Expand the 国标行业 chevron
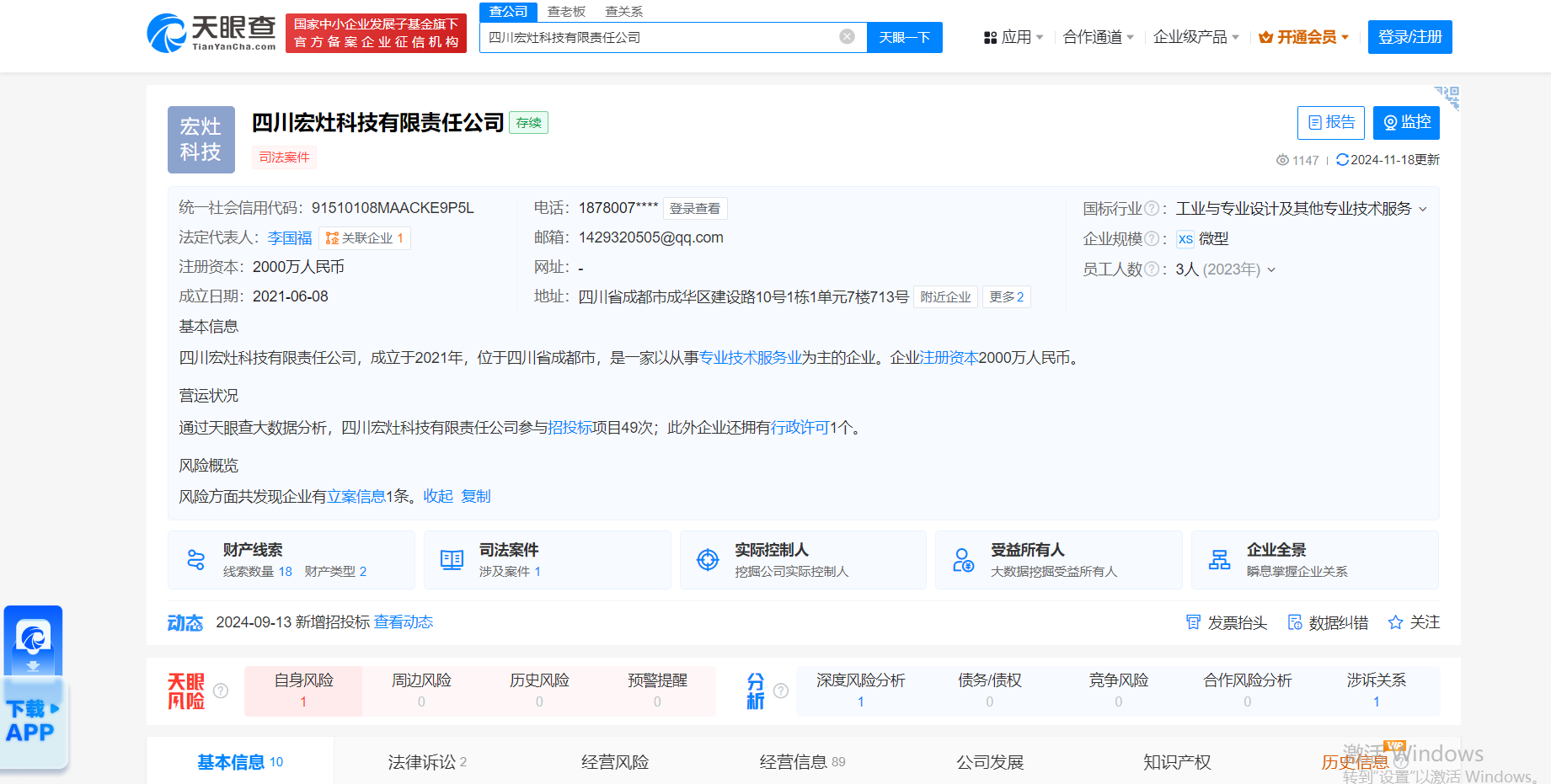 click(x=1423, y=209)
